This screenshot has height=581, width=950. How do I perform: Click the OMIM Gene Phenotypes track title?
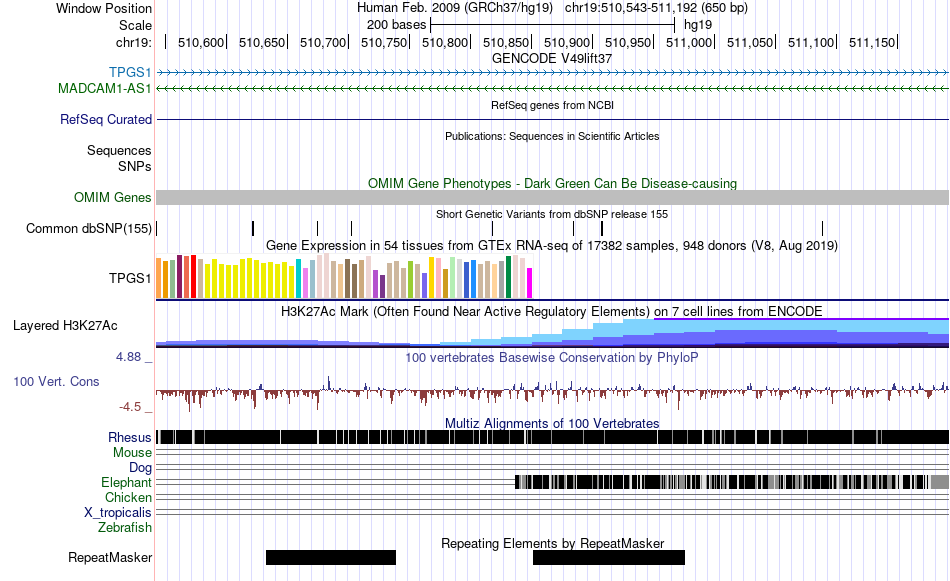(x=553, y=183)
